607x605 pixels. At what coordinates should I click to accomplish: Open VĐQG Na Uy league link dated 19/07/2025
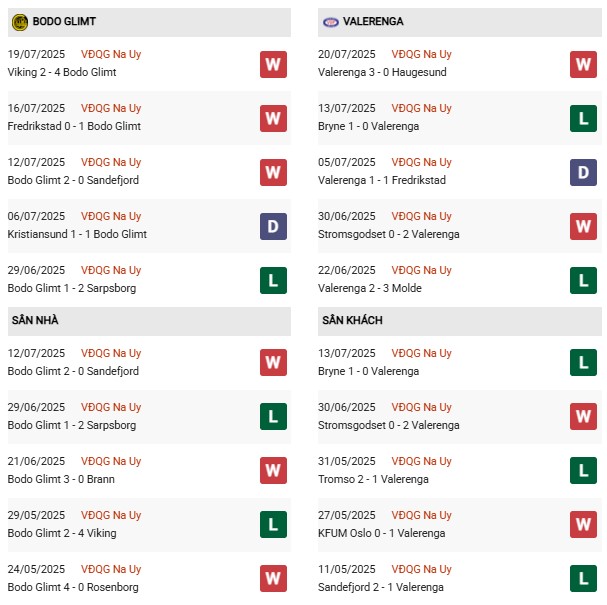(112, 54)
